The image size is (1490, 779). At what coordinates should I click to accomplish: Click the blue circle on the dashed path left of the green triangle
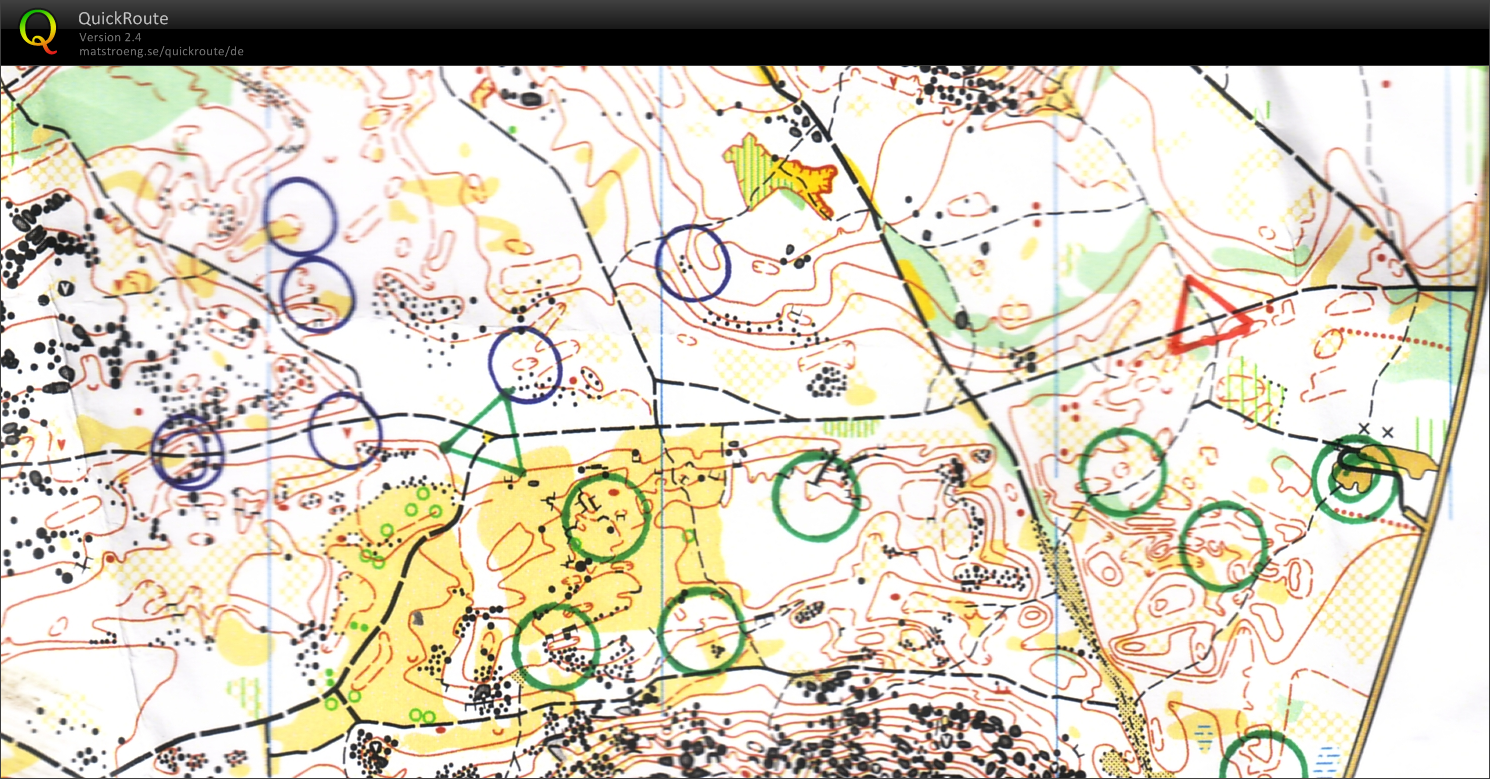345,430
